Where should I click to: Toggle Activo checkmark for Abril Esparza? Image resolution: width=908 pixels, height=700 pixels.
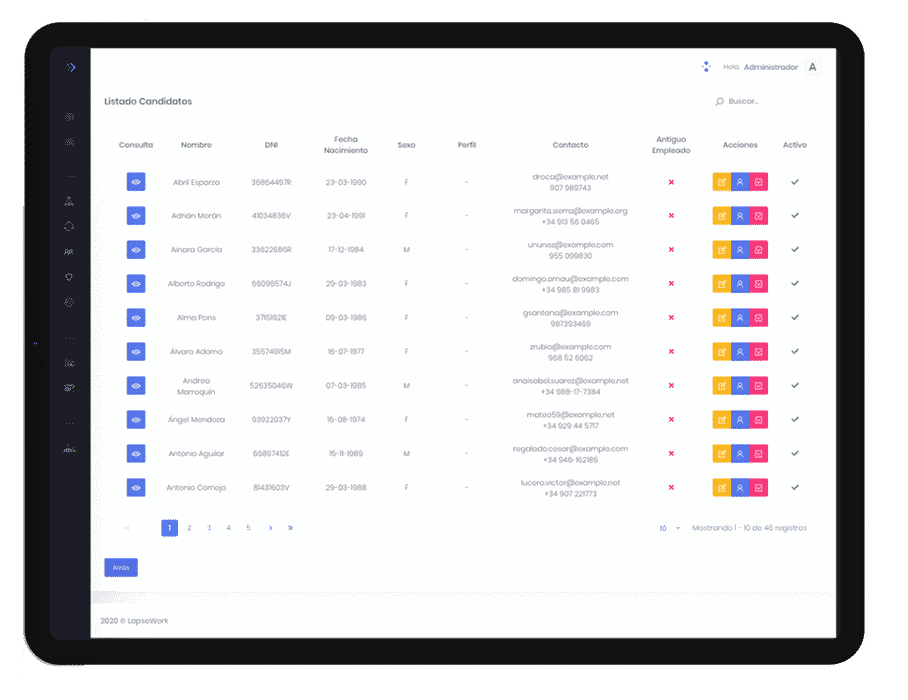(795, 182)
